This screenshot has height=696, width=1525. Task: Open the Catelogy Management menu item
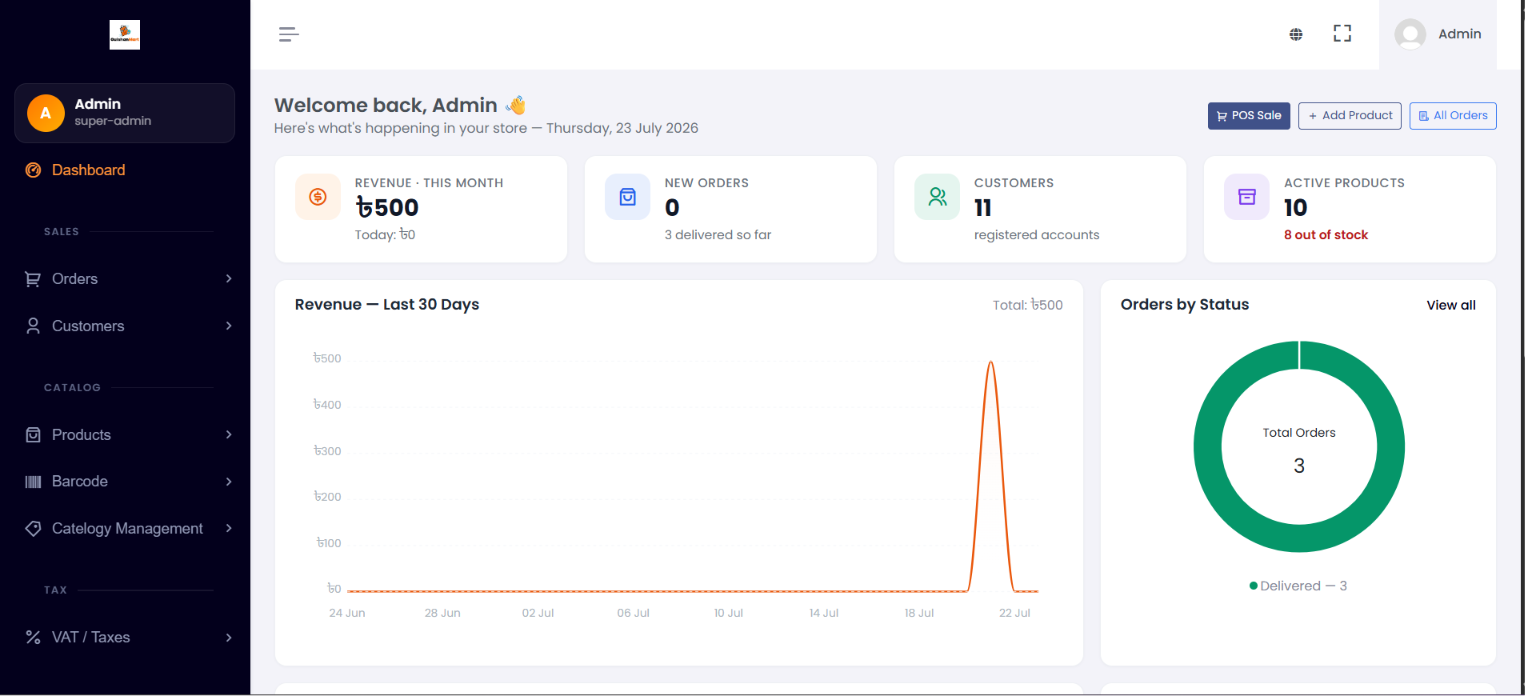tap(125, 528)
